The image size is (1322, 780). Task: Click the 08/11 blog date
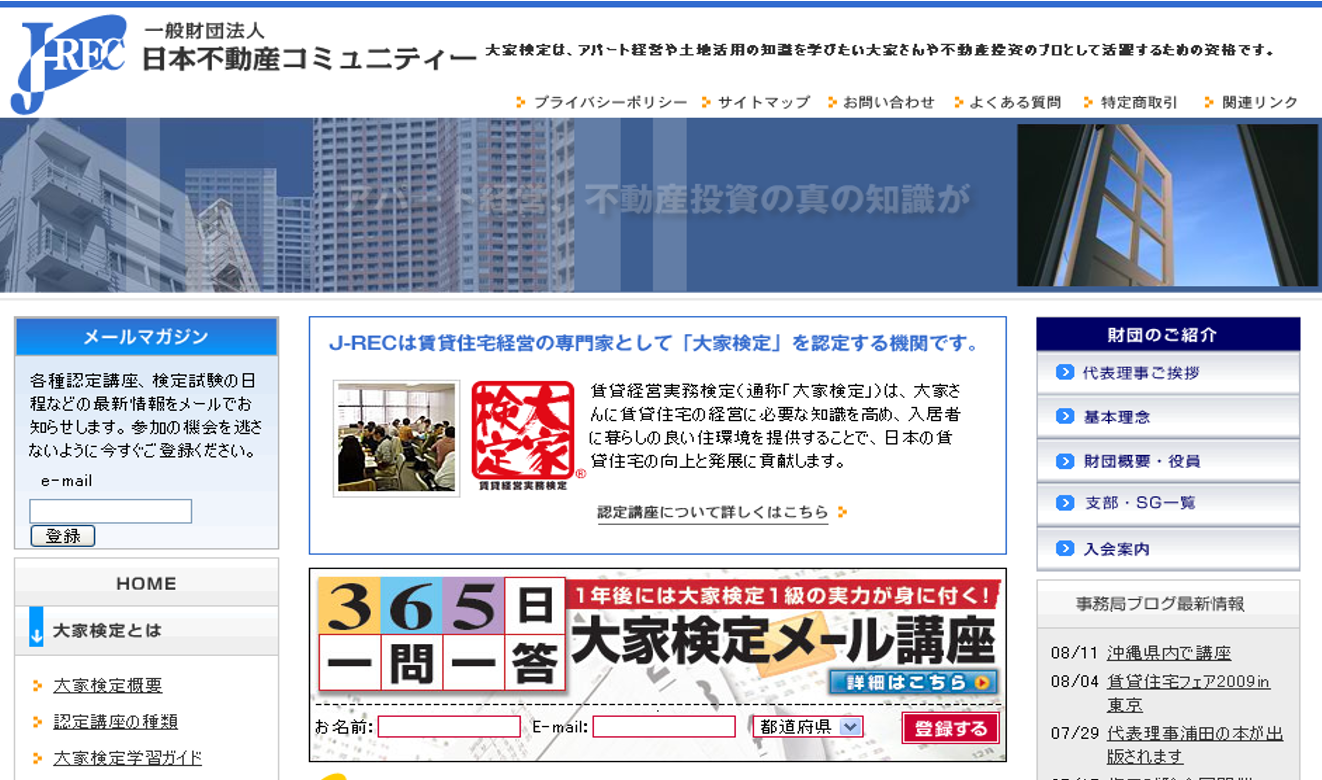point(1075,653)
